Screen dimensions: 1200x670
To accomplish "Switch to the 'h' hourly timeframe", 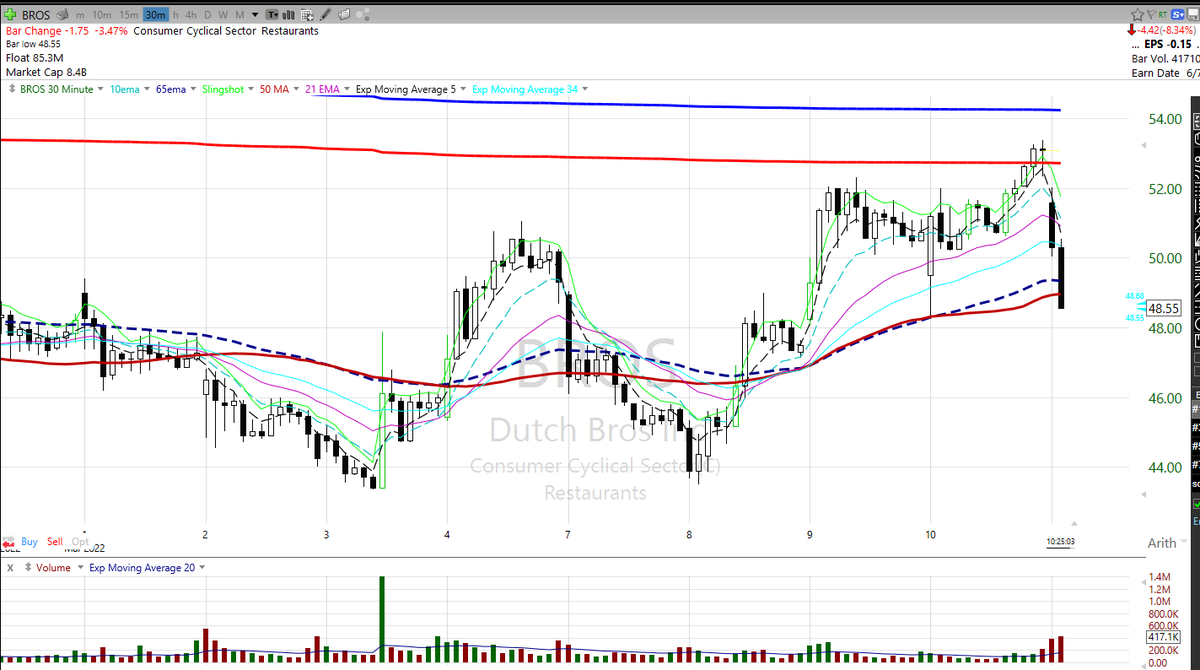I will [176, 15].
